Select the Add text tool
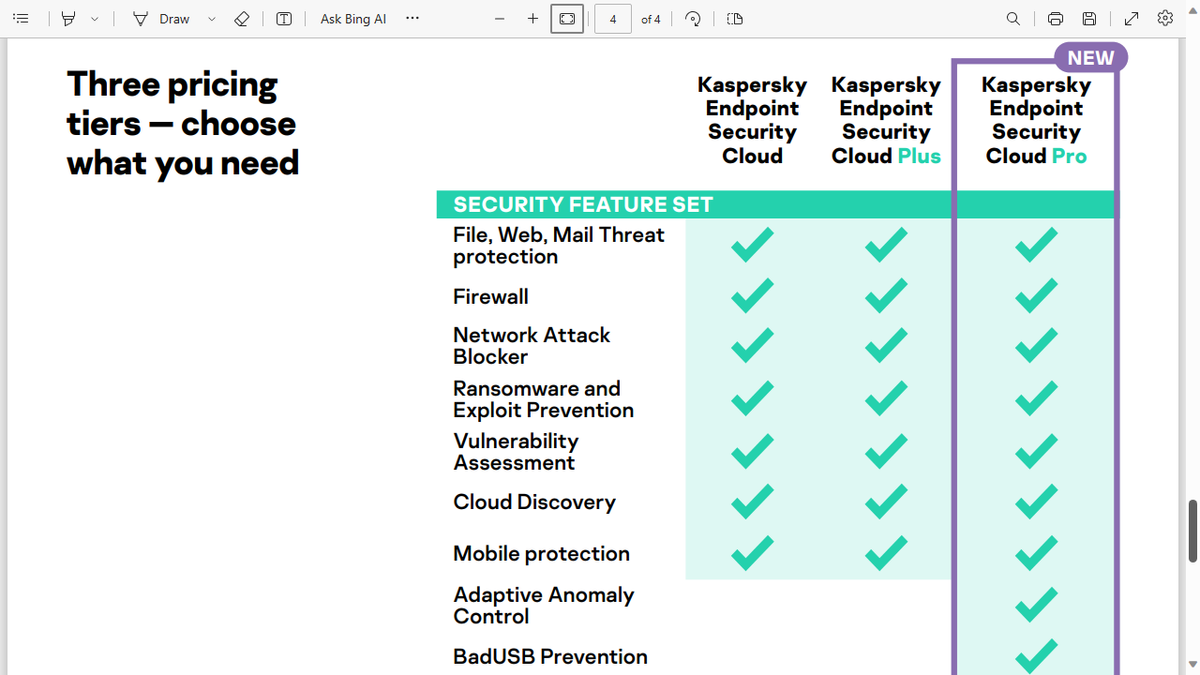Screen dimensions: 1200x675 [284, 18]
